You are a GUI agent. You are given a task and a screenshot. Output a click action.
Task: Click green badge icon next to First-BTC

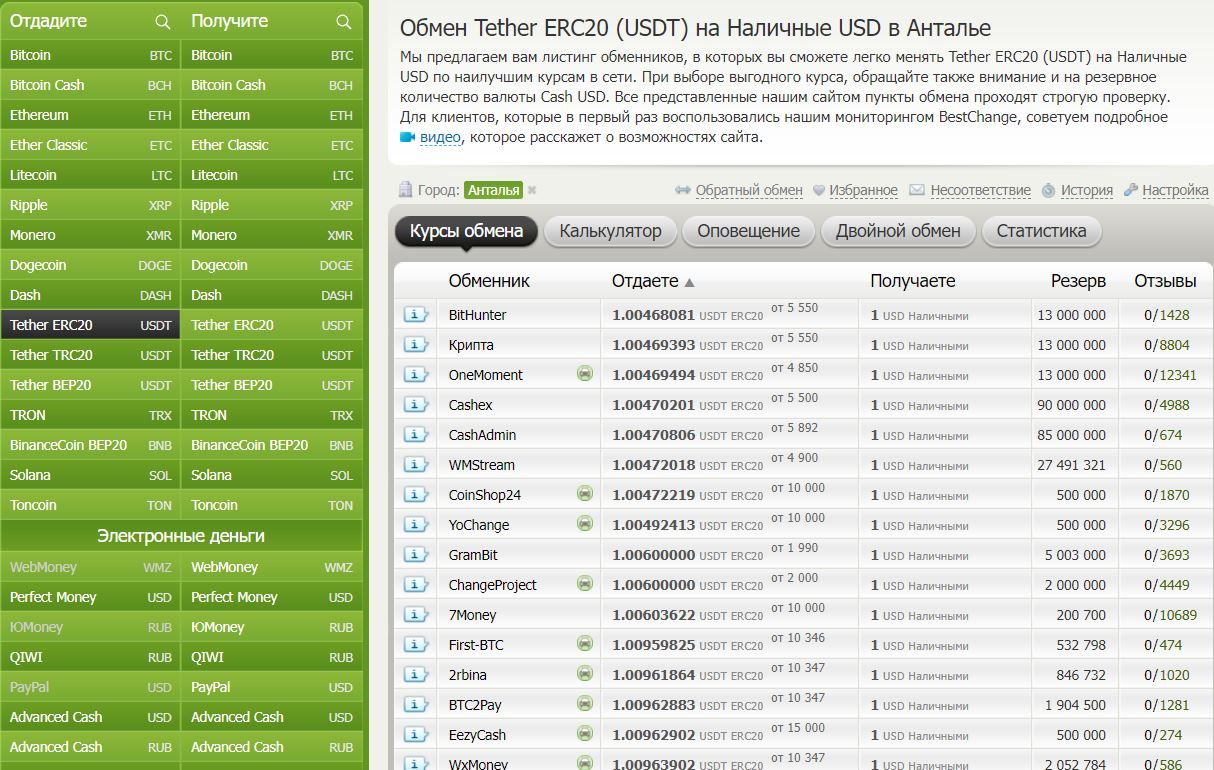tap(585, 643)
